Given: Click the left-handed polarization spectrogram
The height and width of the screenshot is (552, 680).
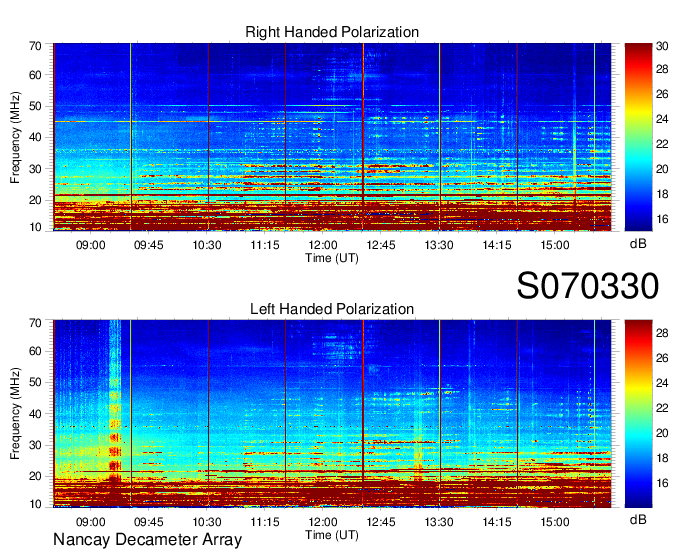Looking at the screenshot, I should (x=332, y=414).
